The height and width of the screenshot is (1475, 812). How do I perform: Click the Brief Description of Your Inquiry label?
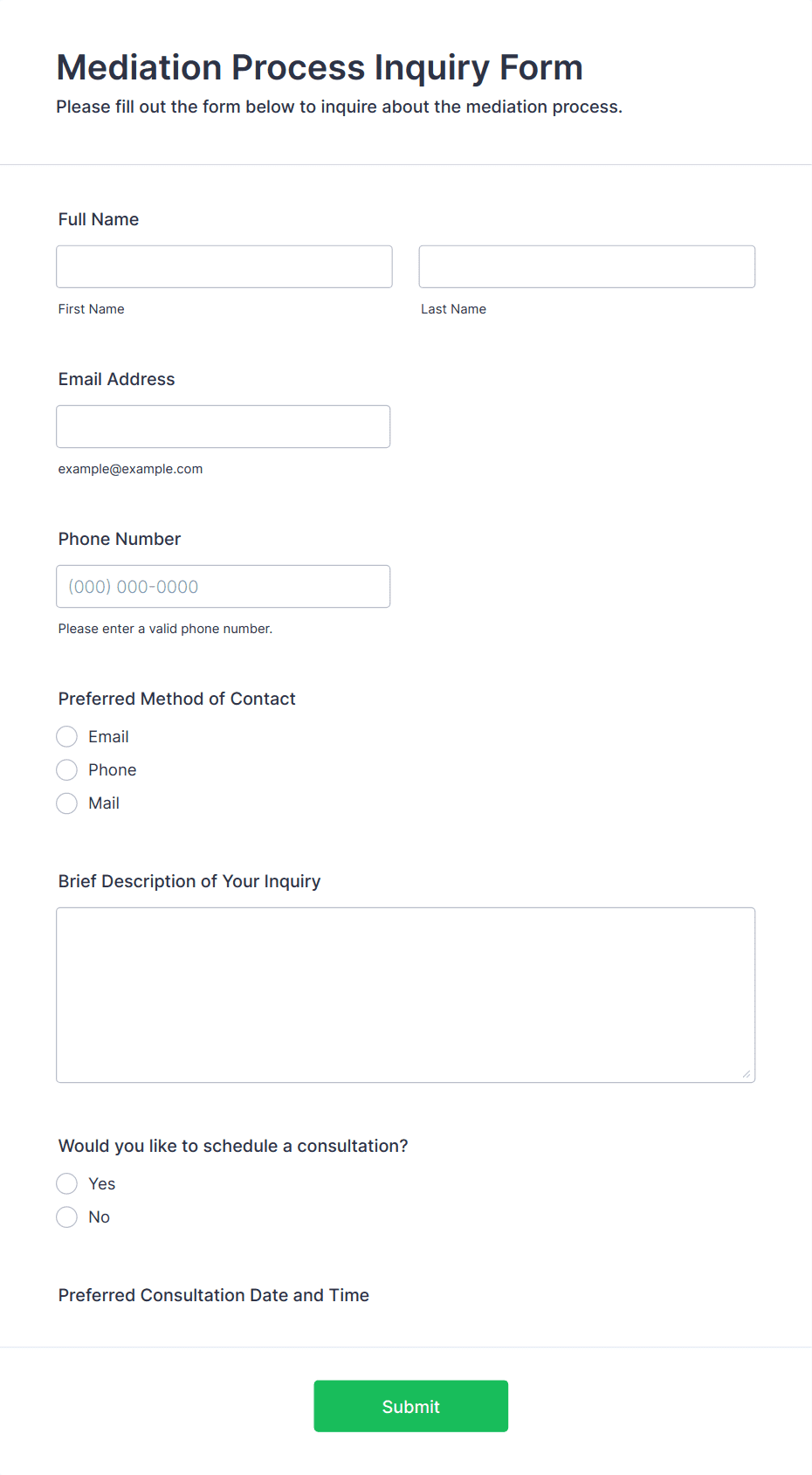[189, 881]
